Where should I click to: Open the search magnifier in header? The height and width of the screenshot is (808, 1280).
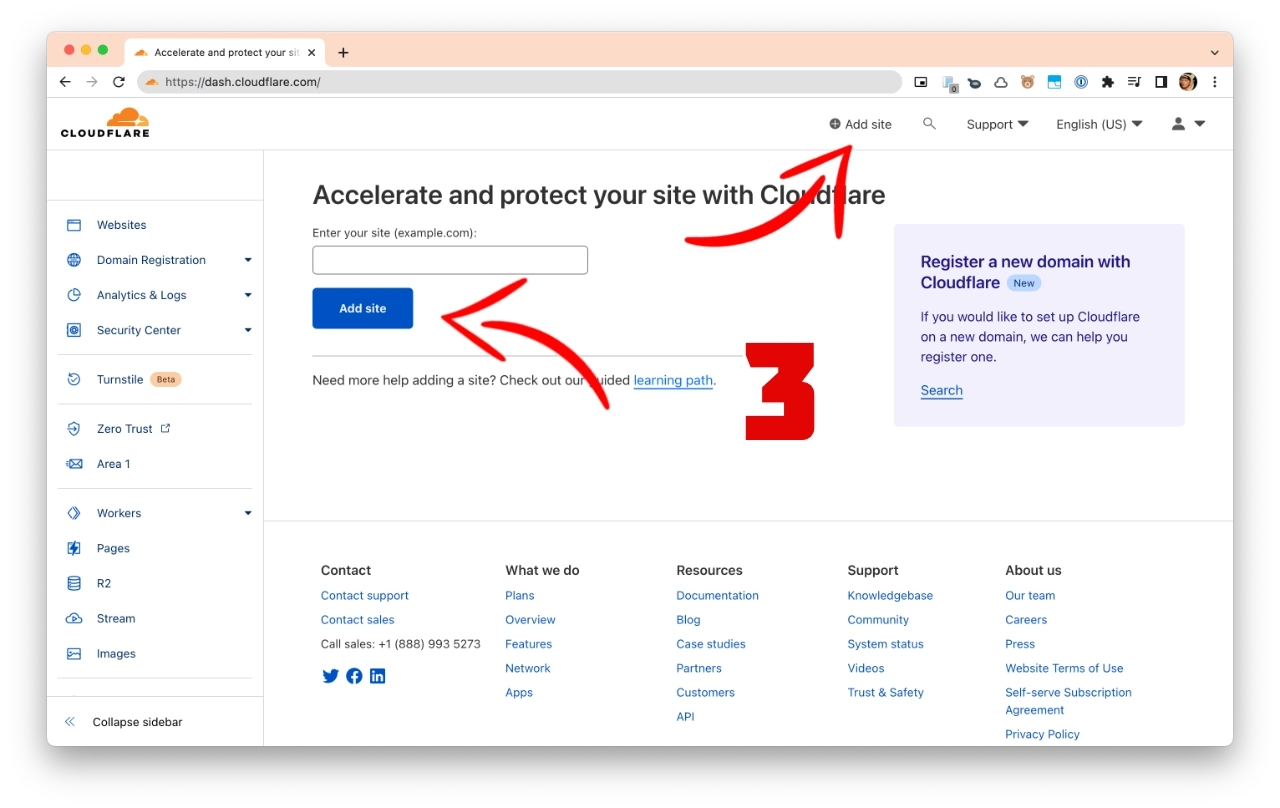[x=929, y=124]
